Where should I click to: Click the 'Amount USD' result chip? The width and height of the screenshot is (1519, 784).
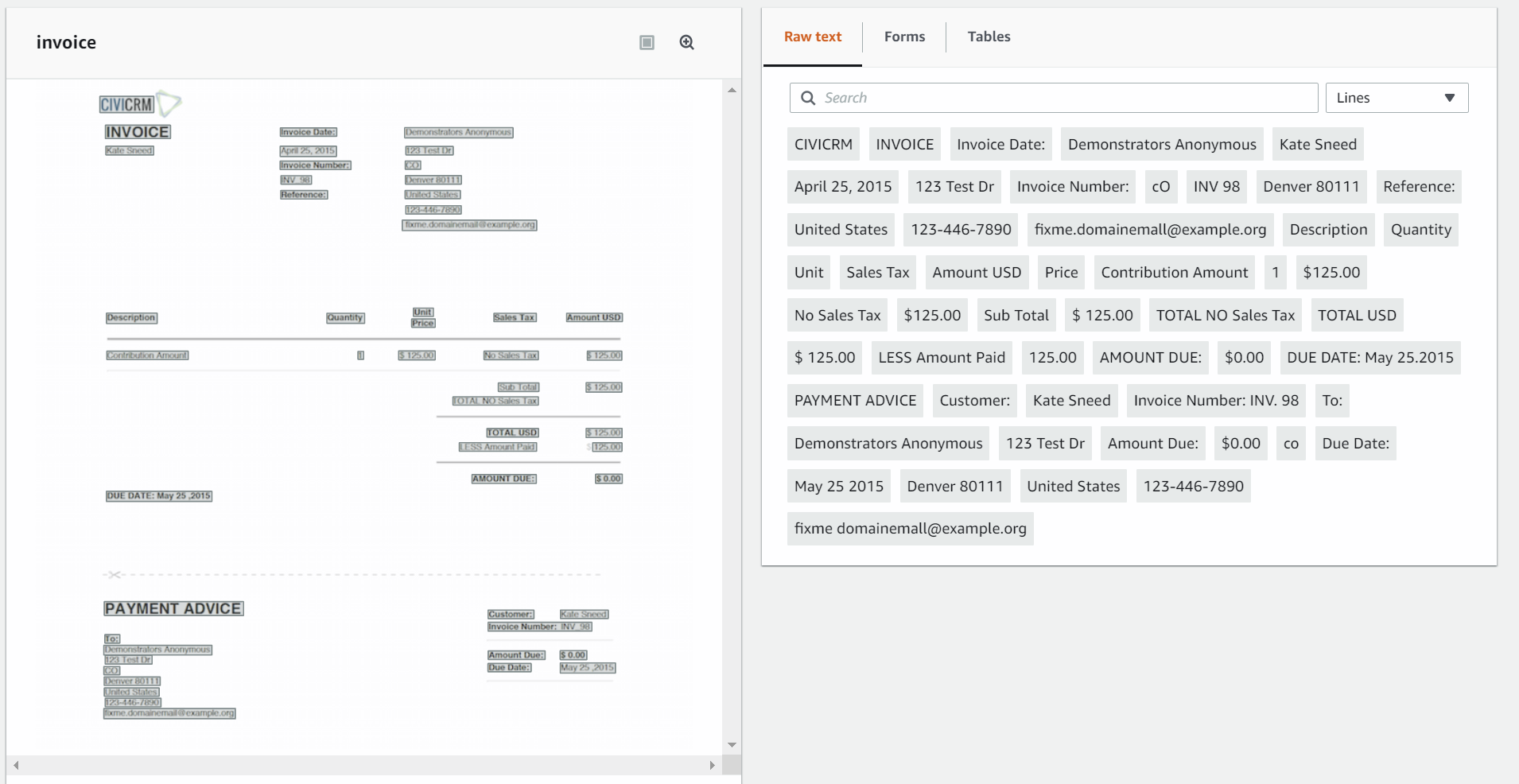(x=977, y=273)
